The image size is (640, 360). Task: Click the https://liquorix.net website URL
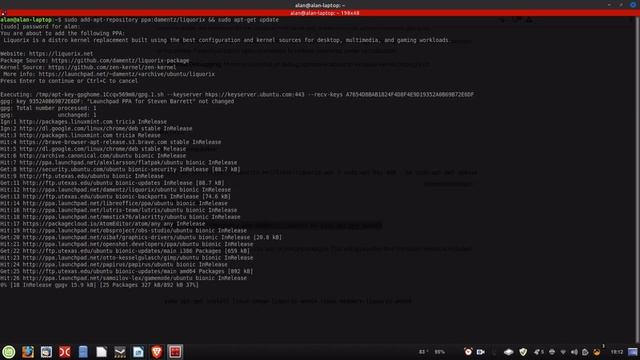click(x=61, y=53)
